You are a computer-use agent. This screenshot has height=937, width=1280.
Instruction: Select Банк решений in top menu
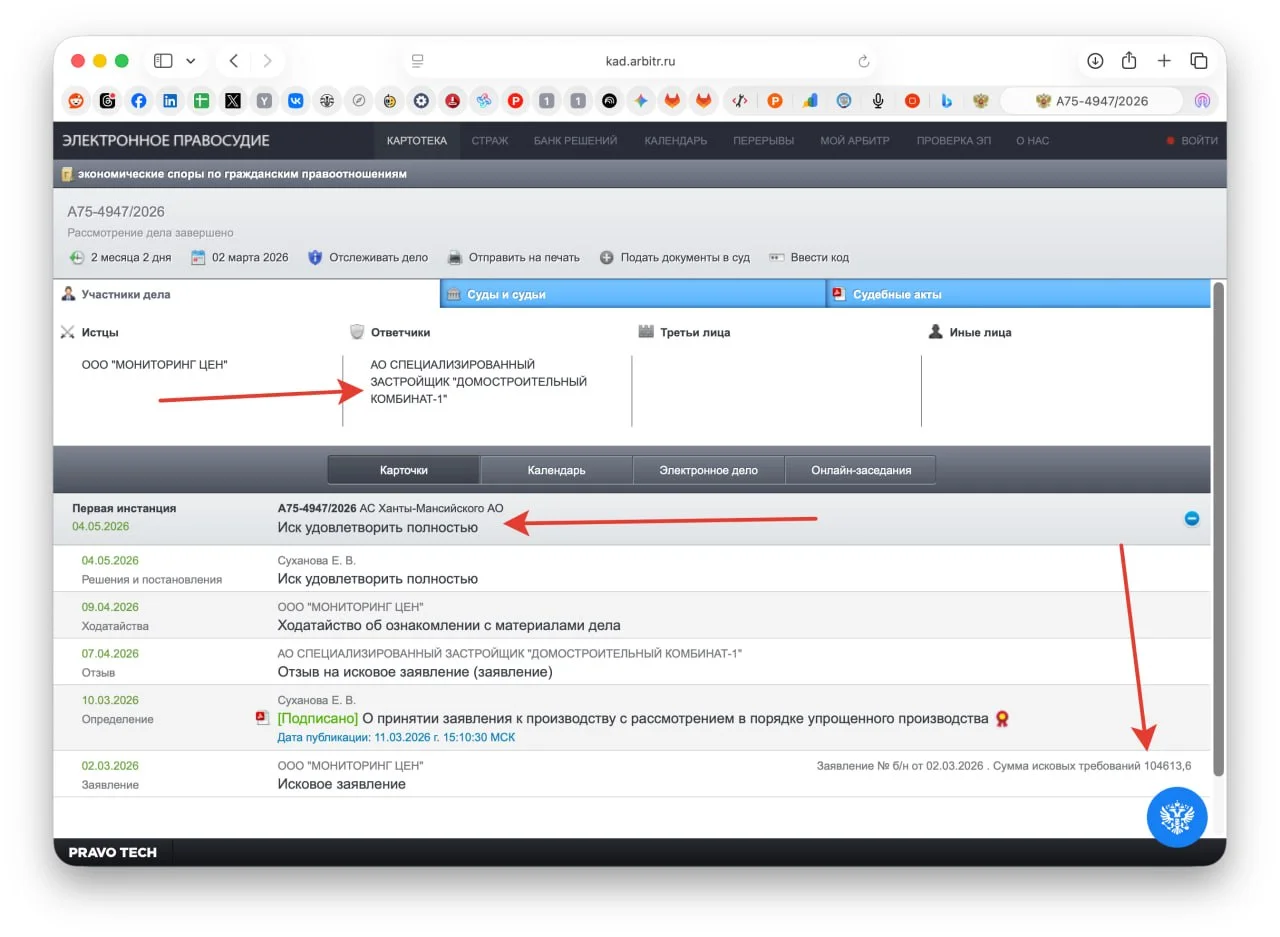[575, 141]
